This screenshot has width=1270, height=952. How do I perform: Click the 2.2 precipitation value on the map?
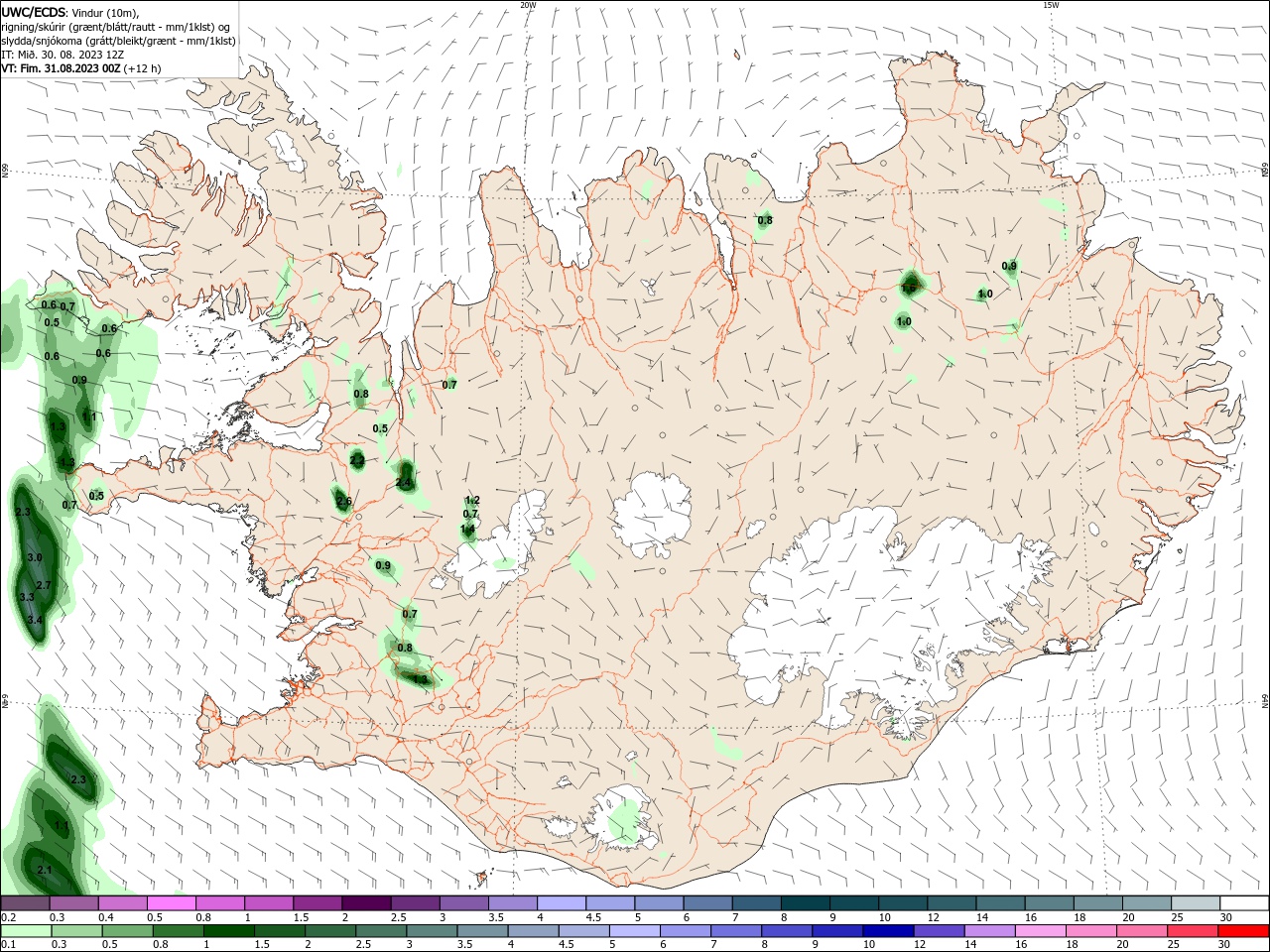coord(357,461)
